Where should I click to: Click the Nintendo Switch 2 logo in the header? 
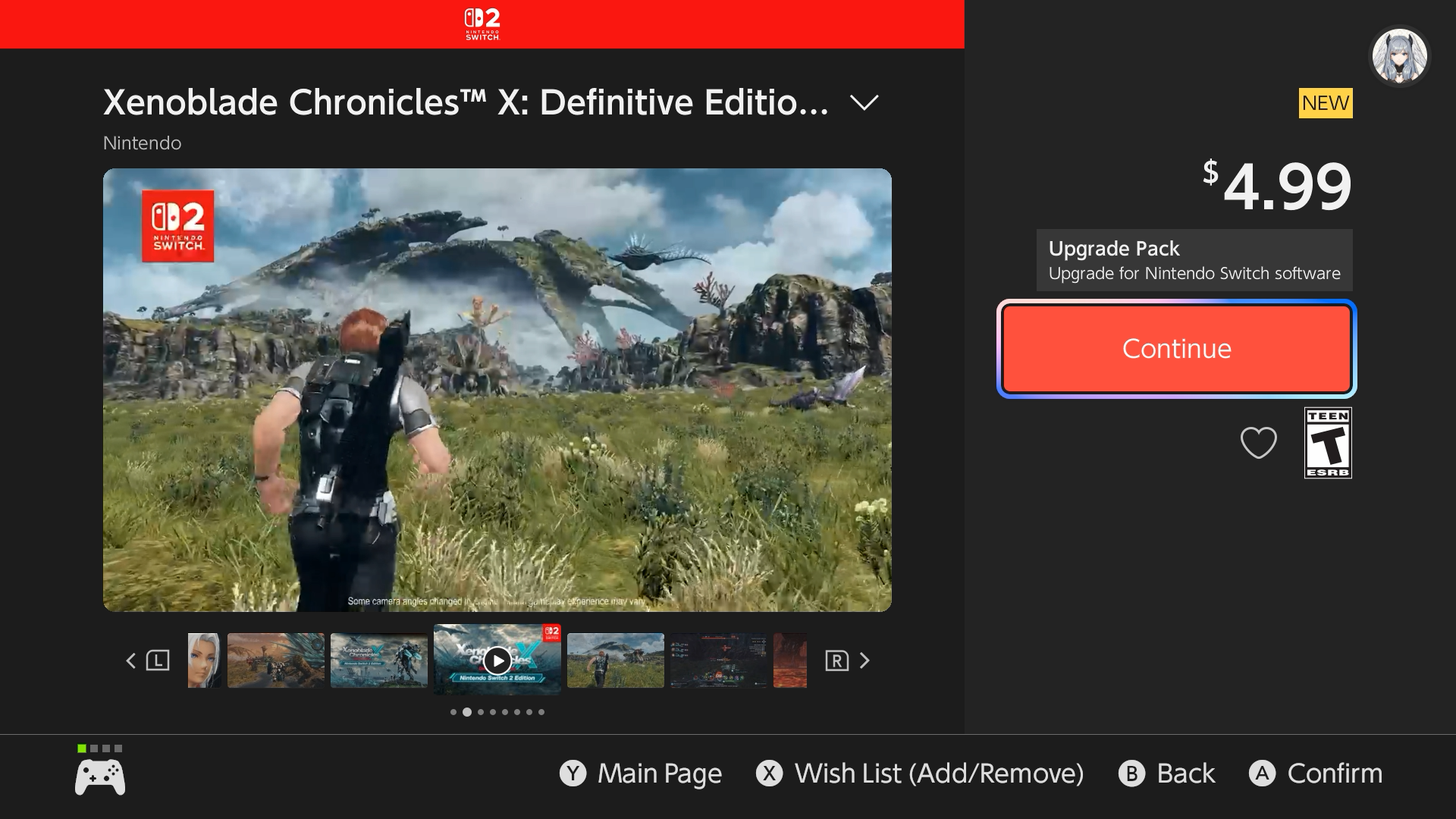(482, 24)
